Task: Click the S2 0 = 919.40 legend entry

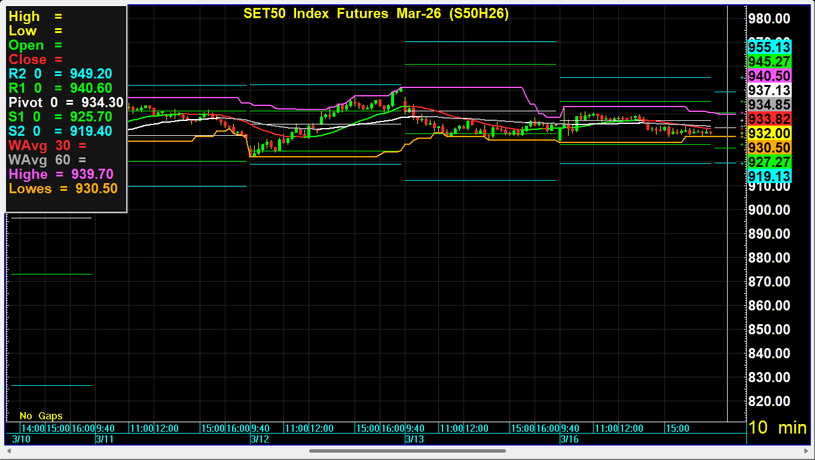Action: click(66, 131)
